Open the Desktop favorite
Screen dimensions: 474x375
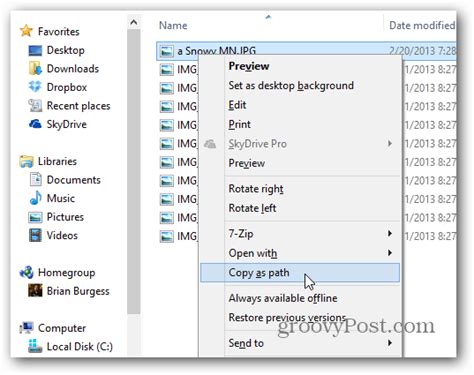point(66,50)
